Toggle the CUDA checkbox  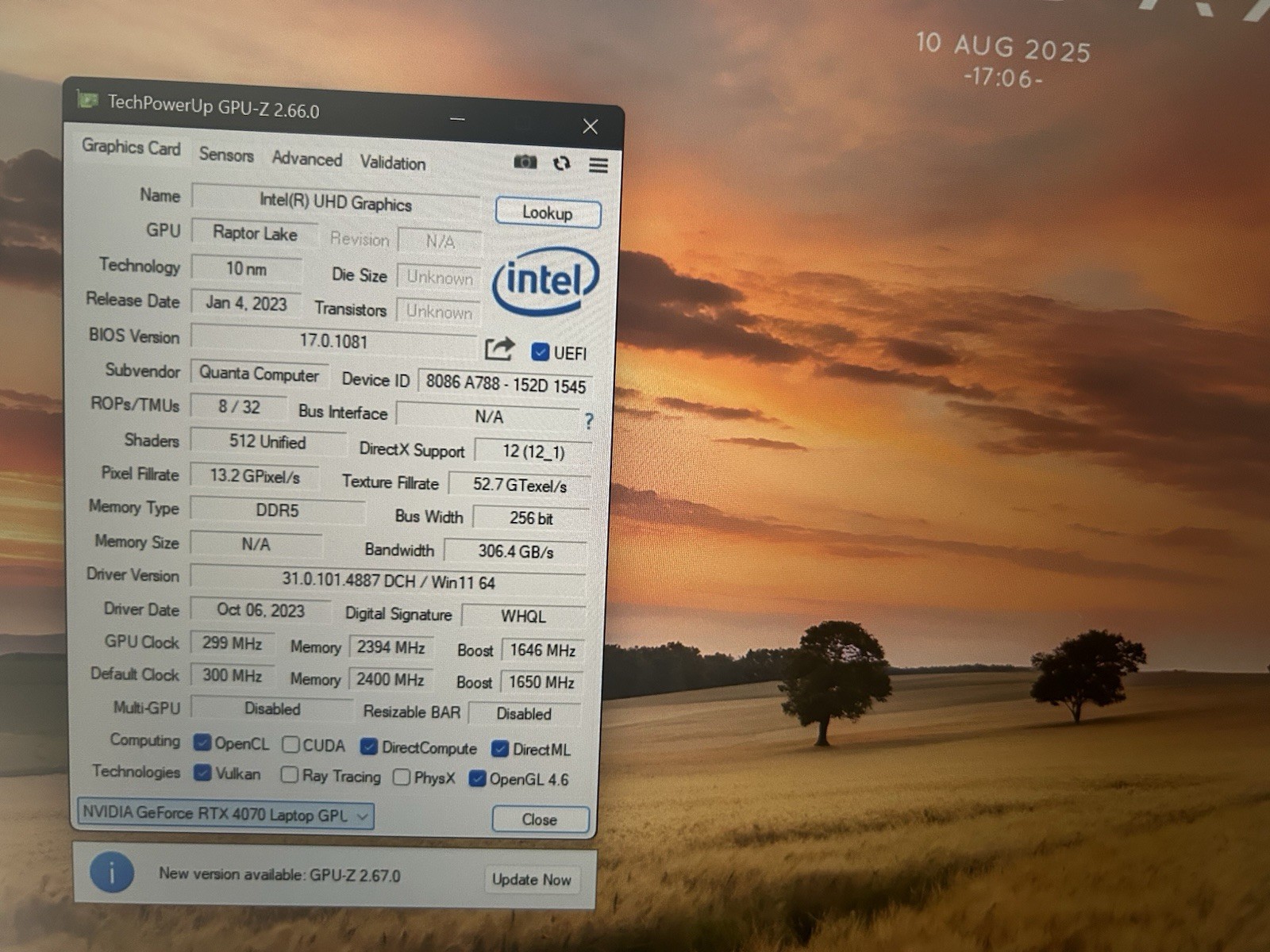point(291,744)
